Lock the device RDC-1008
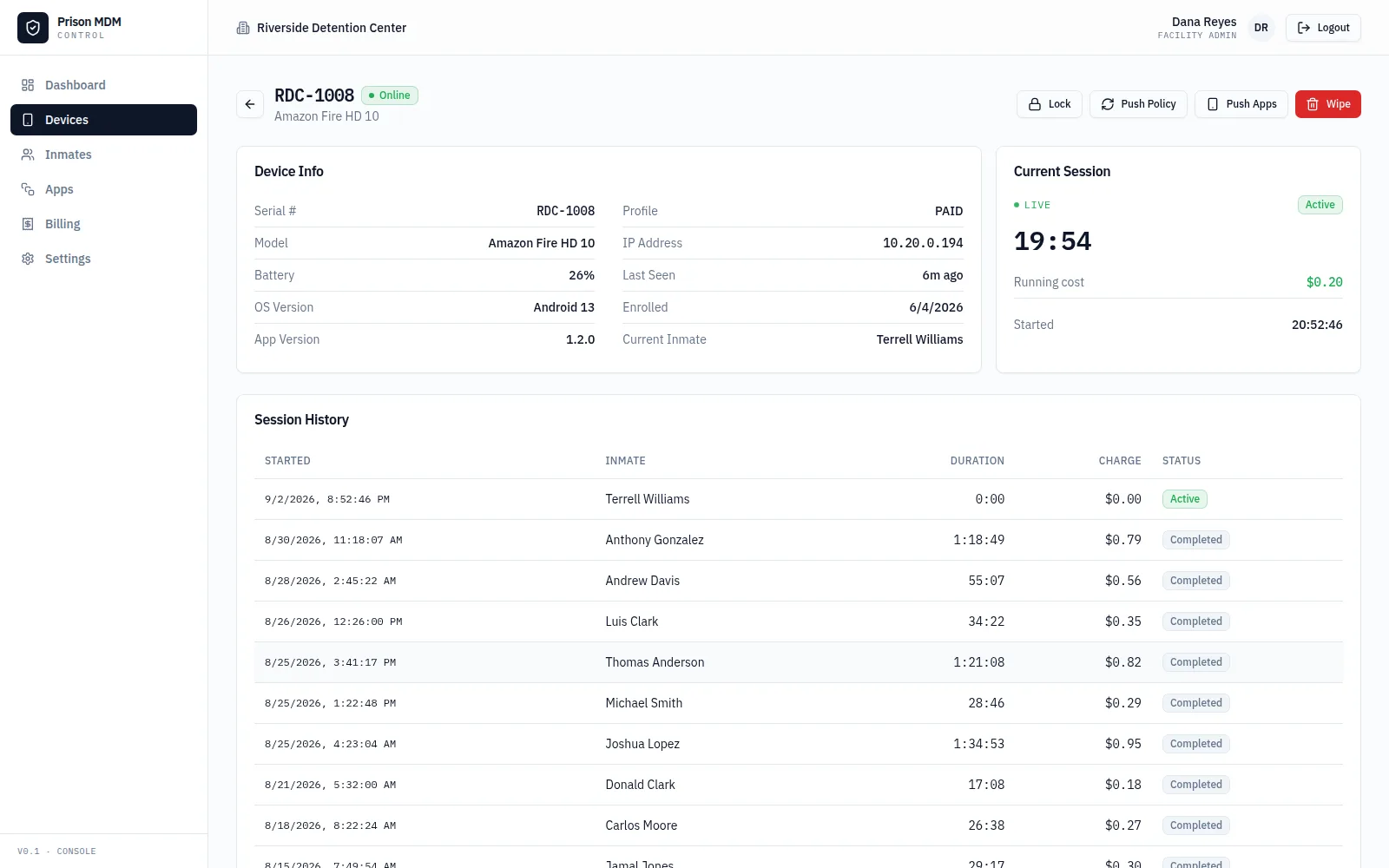 (1050, 104)
